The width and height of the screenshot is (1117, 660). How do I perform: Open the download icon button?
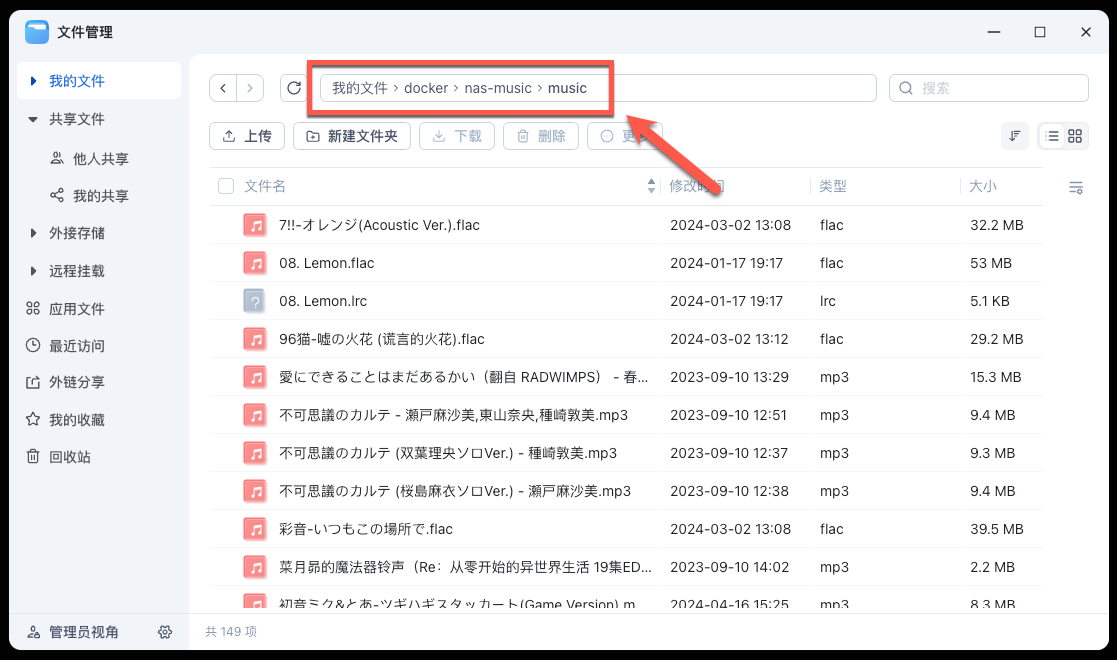[440, 136]
